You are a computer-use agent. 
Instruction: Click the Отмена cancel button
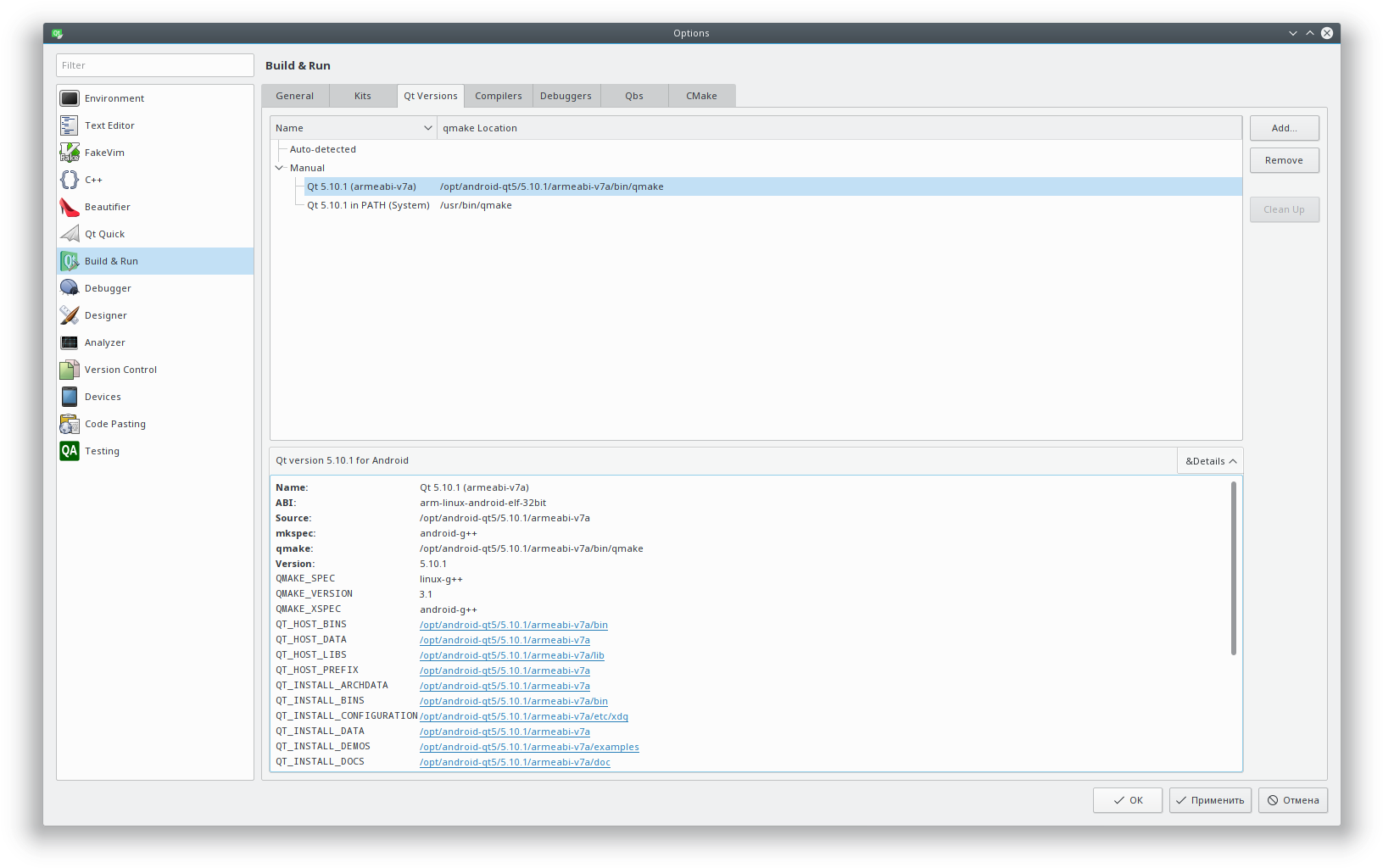click(x=1293, y=800)
